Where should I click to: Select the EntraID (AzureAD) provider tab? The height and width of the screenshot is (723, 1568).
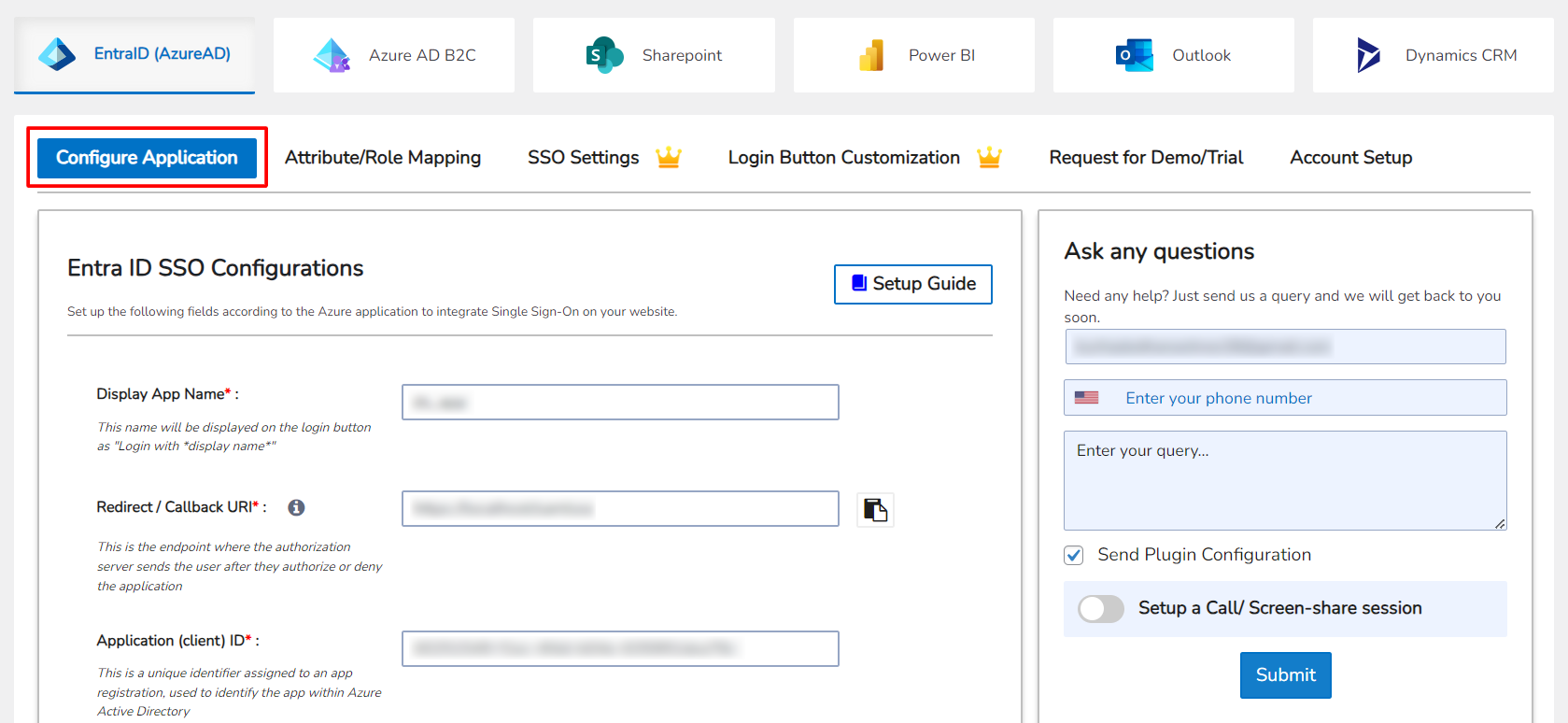(134, 55)
